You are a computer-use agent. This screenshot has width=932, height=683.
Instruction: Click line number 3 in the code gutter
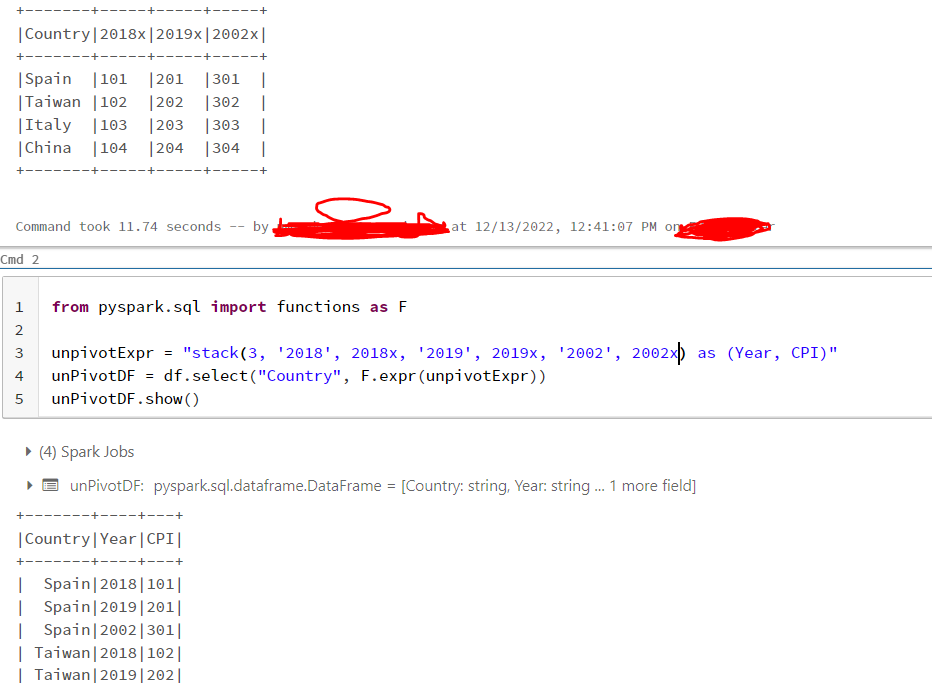pos(19,353)
